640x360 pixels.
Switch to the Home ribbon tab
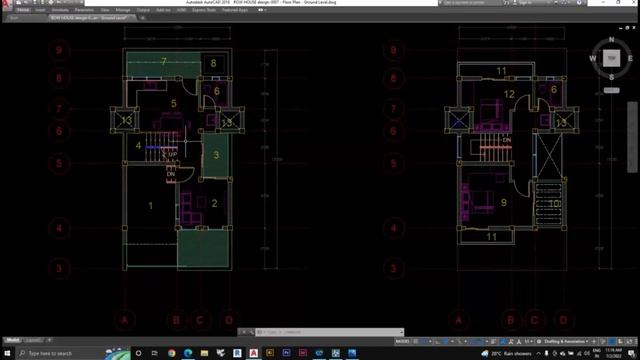pyautogui.click(x=23, y=10)
